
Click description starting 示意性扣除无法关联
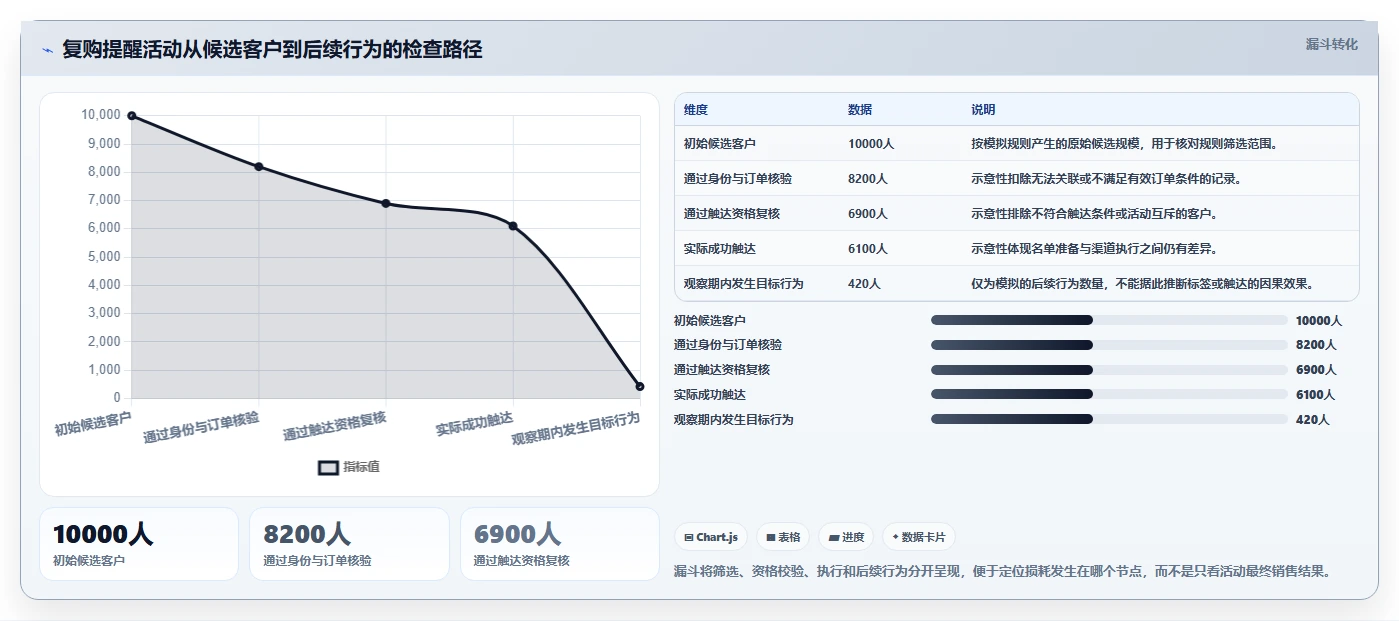[1108, 179]
